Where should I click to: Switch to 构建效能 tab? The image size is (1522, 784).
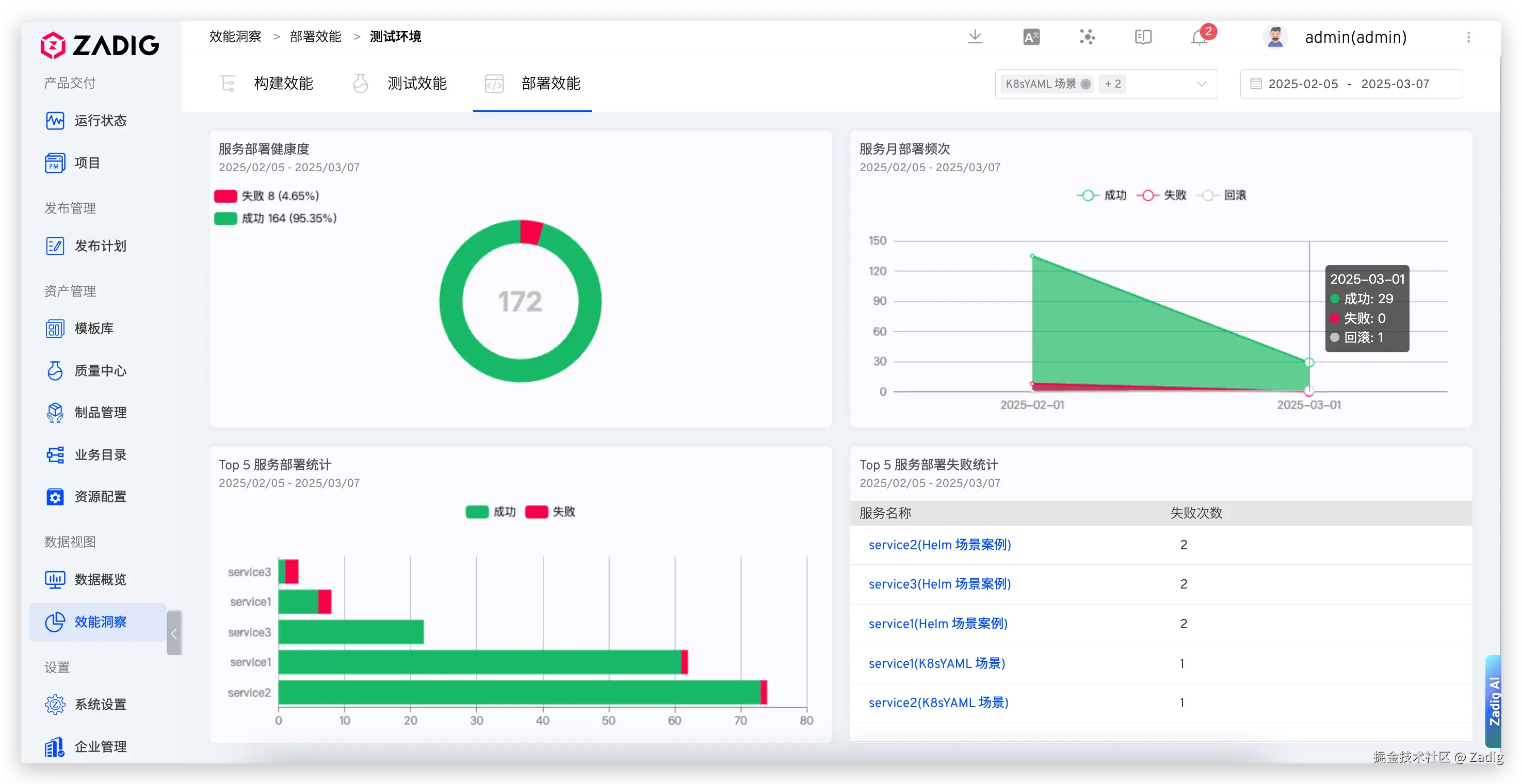pyautogui.click(x=283, y=84)
